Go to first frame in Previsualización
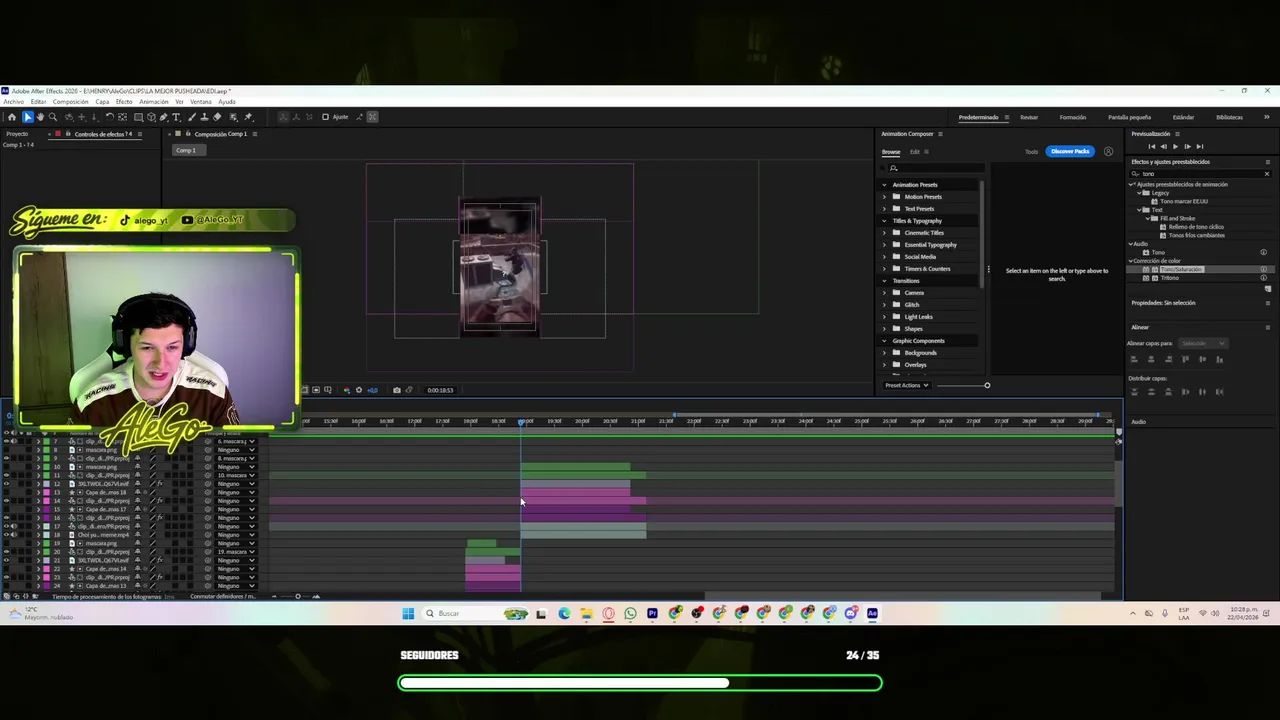The image size is (1280, 720). click(1152, 147)
